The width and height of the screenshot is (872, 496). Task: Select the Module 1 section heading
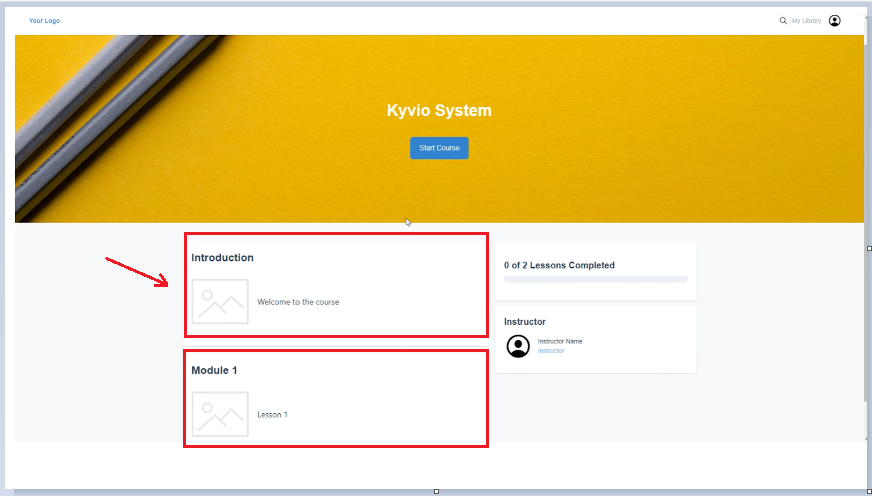[x=214, y=371]
